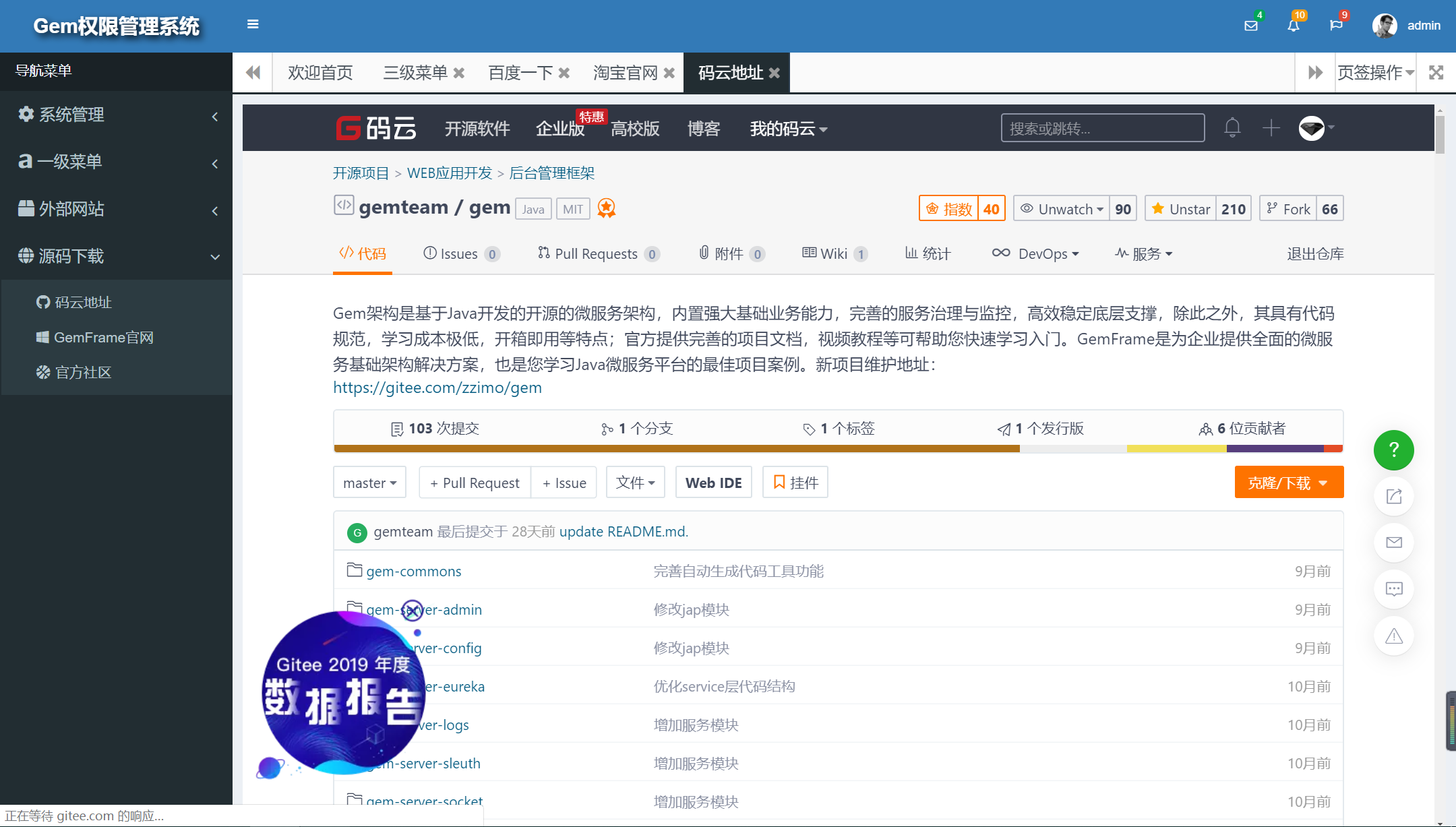The height and width of the screenshot is (827, 1456).
Task: Open the notifications bell in the Gitee navbar
Action: point(1232,127)
